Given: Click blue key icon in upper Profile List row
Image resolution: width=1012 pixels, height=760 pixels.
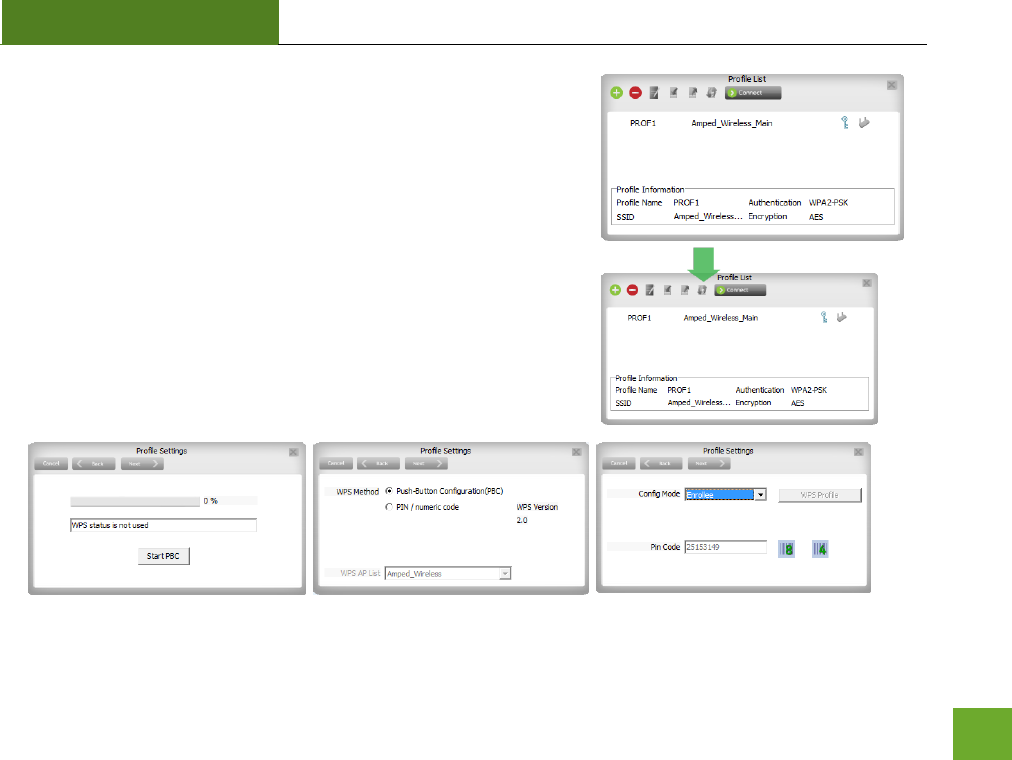Looking at the screenshot, I should 845,123.
